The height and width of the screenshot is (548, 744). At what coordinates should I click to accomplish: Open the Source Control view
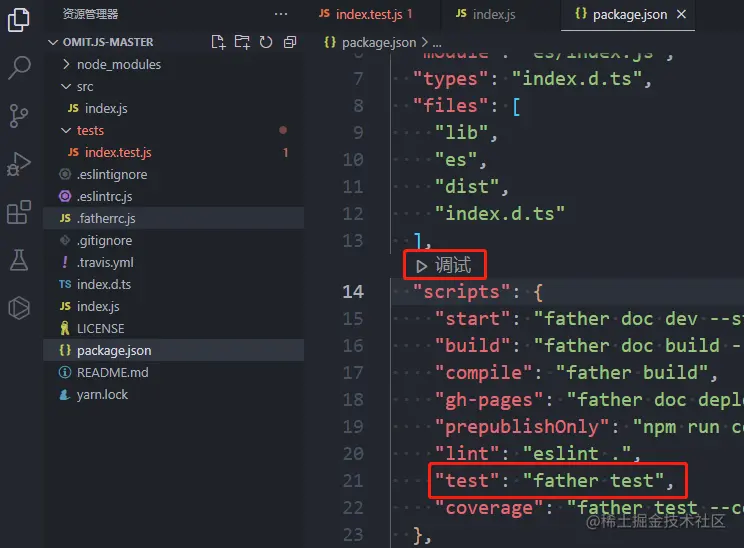tap(19, 116)
